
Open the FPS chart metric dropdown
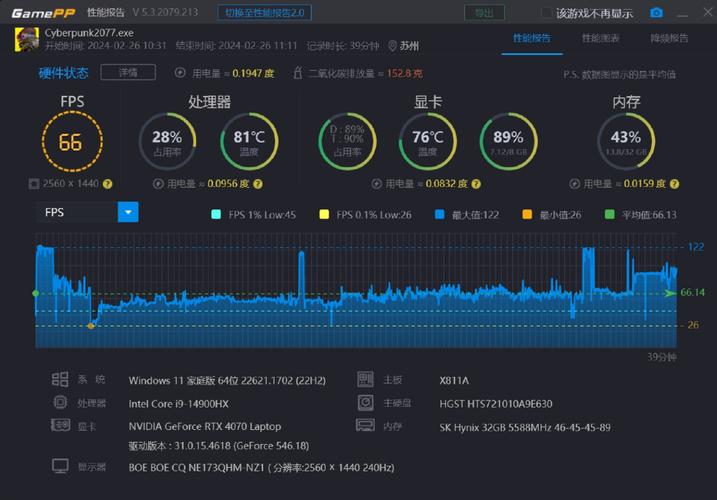(x=128, y=212)
